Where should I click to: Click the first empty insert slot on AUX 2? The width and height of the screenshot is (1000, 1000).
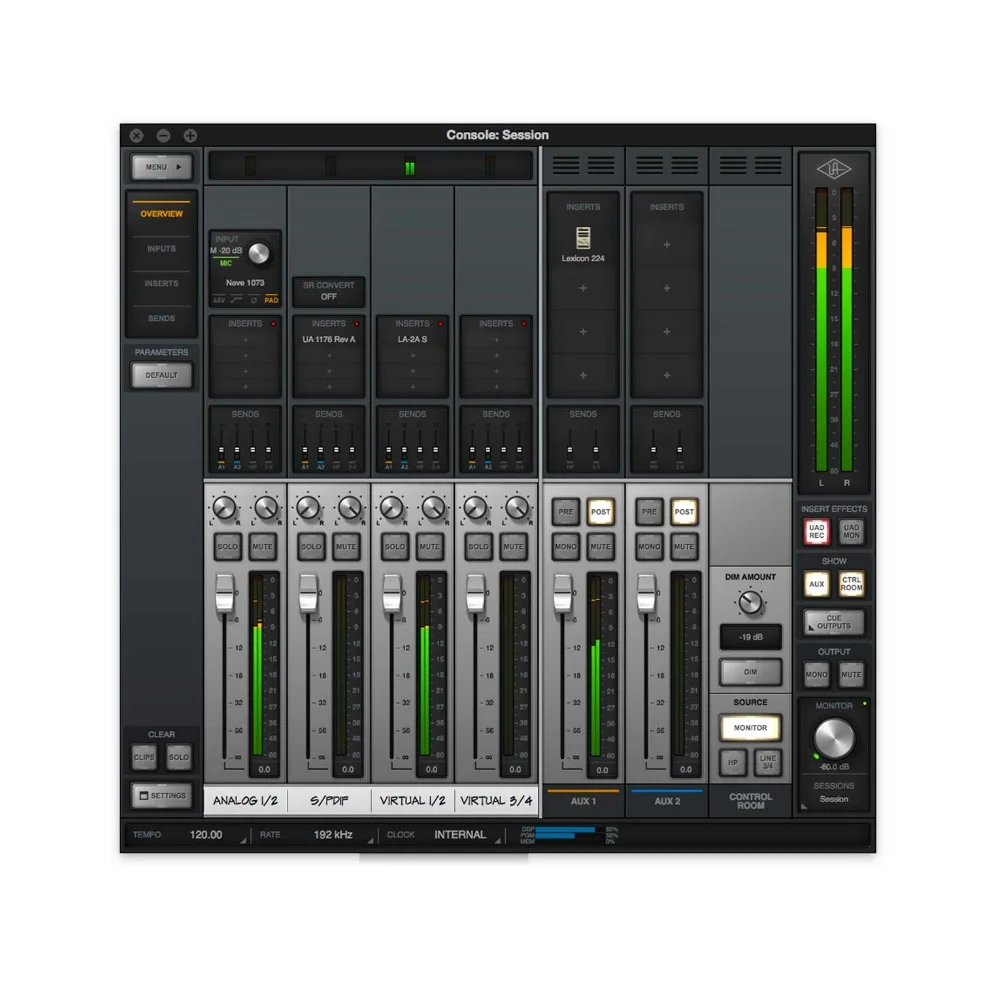(x=667, y=244)
